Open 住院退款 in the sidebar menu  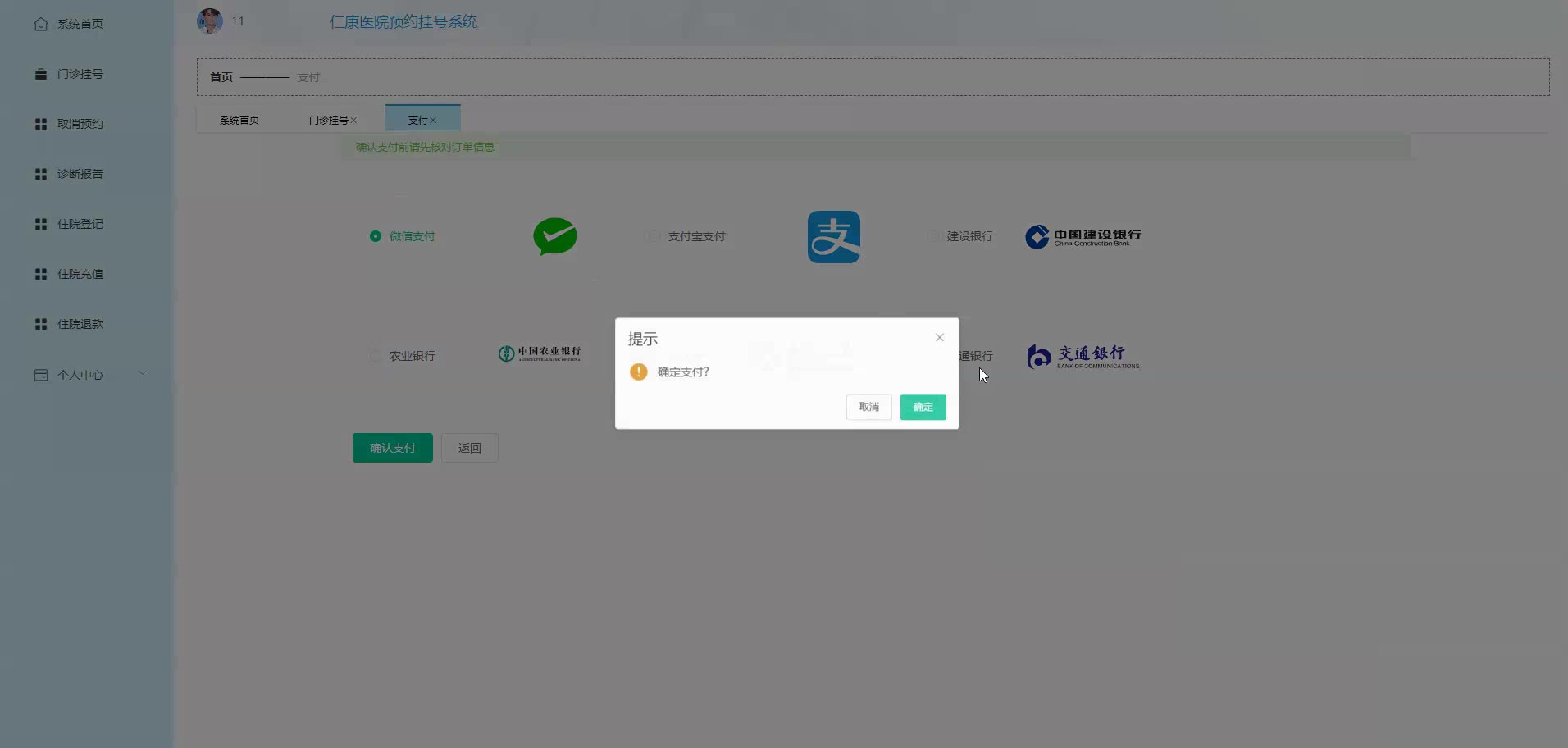tap(80, 324)
